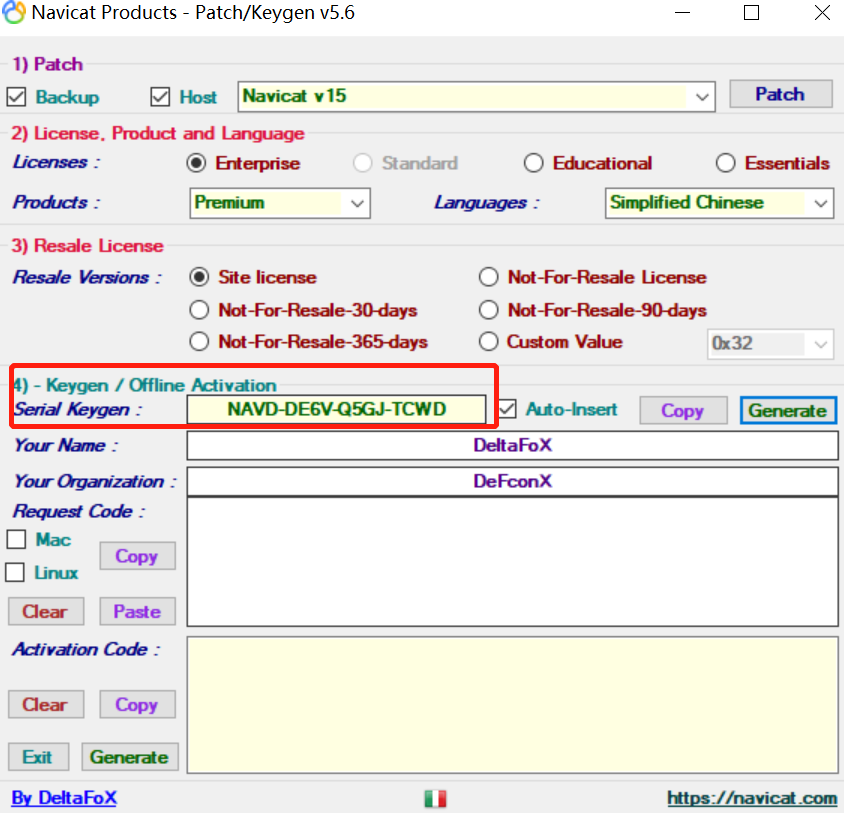Screen dimensions: 844x813
Task: Click Generate button beside Exit
Action: pos(130,757)
